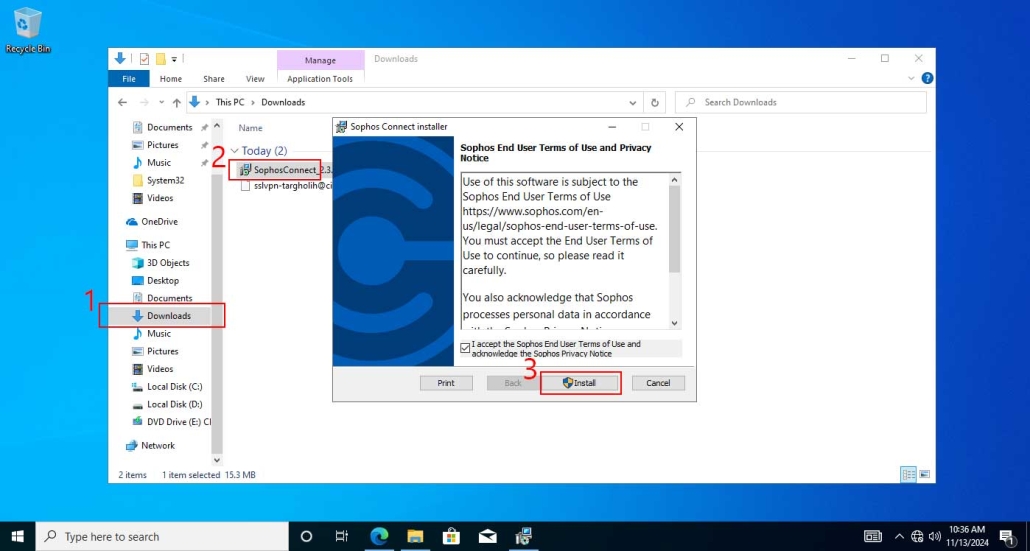Select the sslvpn-targholih file

(286, 186)
